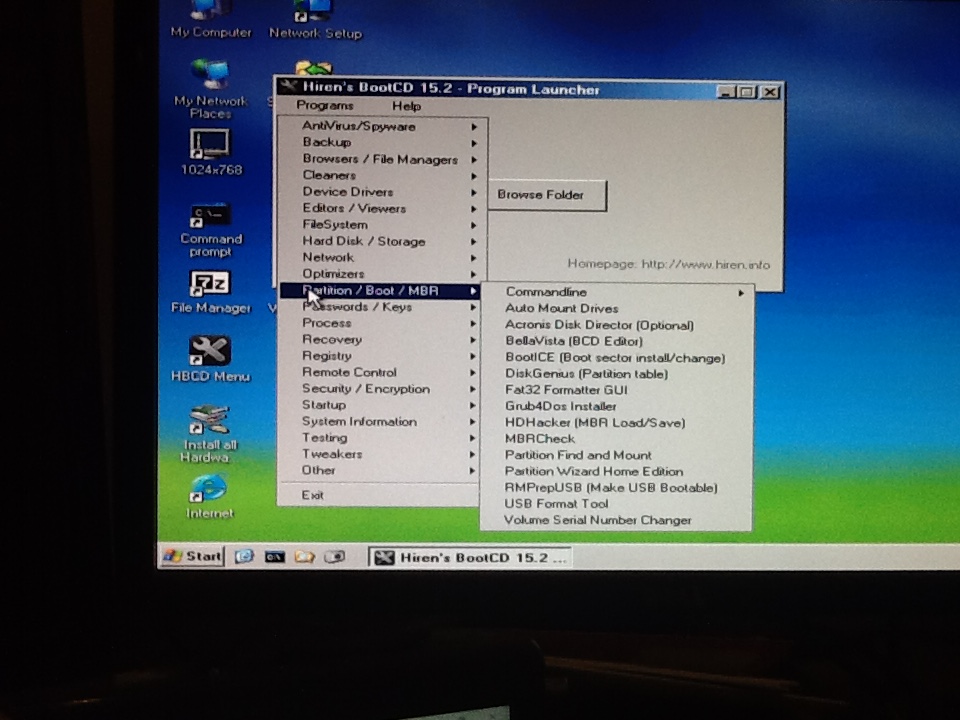Click the wrench icon in launcher title bar
Screen dimensions: 960x720
coord(288,86)
